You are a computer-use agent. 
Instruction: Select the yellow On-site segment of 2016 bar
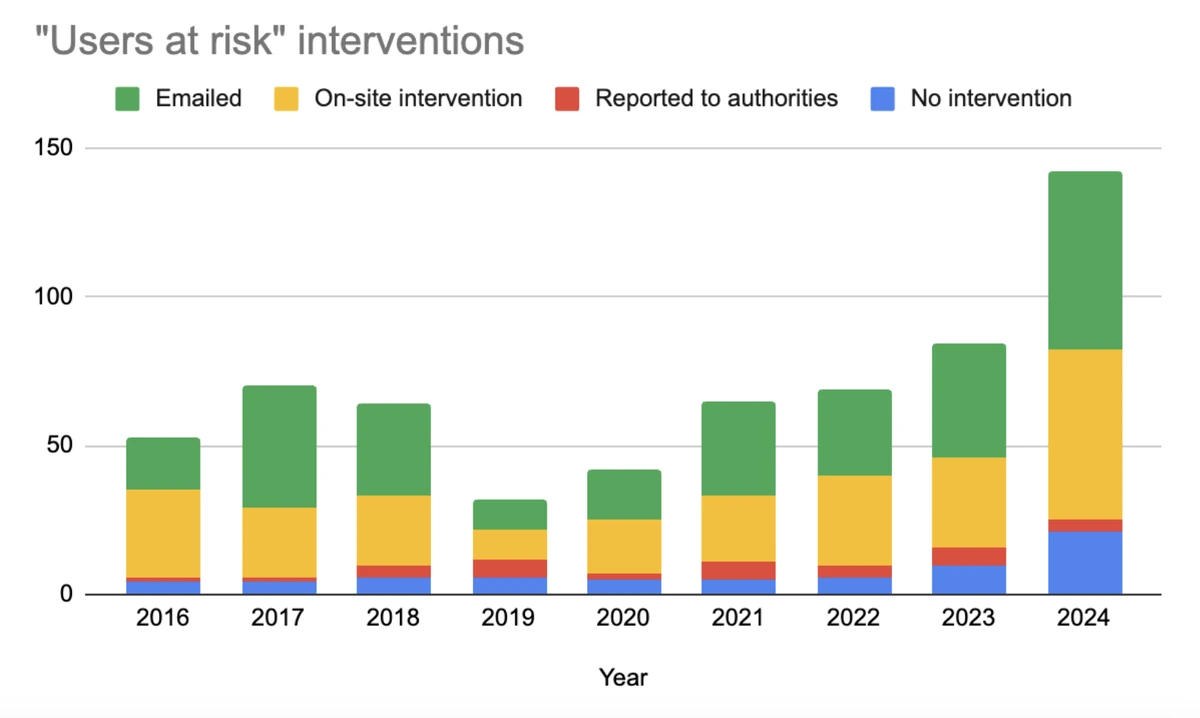[x=163, y=533]
